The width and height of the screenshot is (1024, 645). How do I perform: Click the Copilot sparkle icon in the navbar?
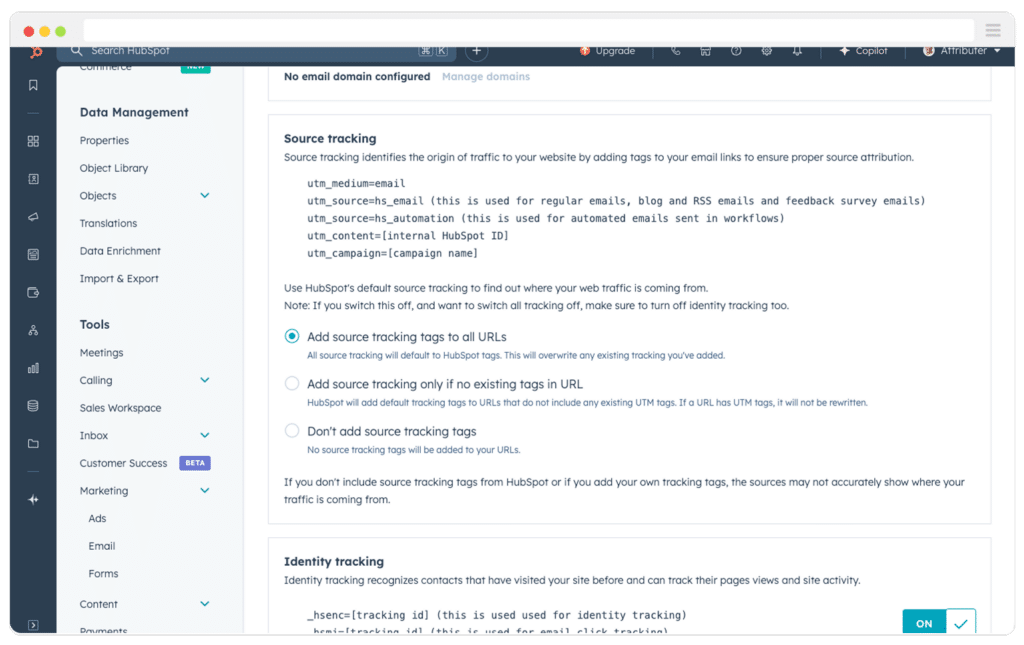click(843, 50)
